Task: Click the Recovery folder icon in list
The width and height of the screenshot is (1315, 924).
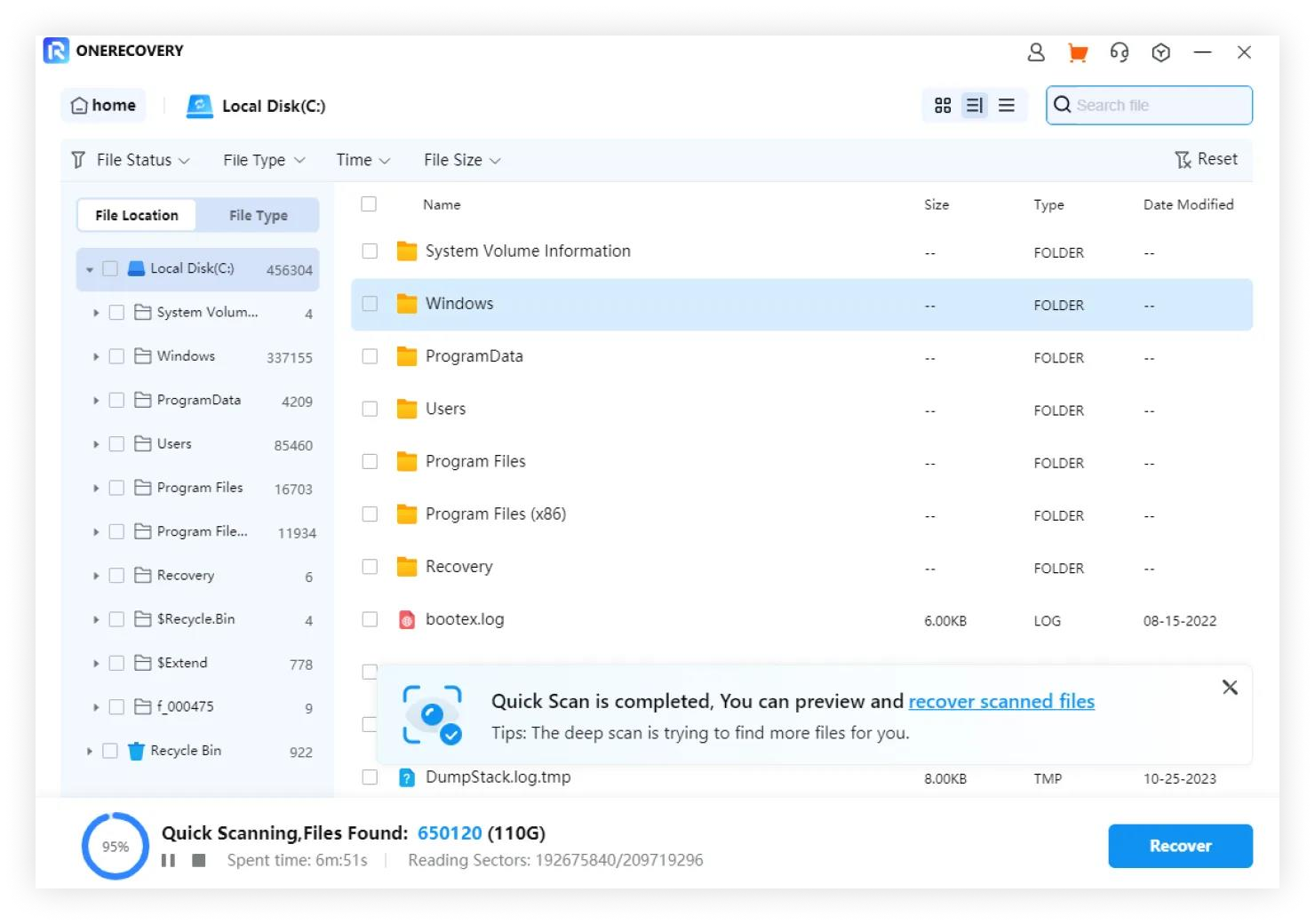Action: coord(407,567)
